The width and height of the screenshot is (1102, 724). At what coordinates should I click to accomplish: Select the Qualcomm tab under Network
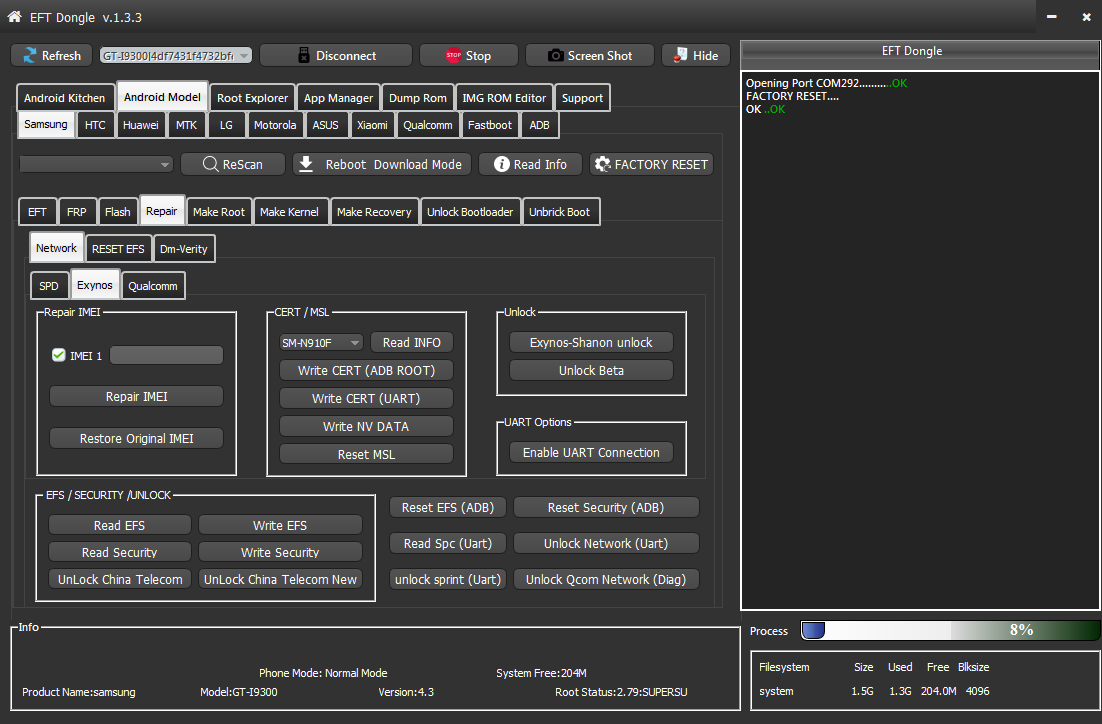(153, 286)
